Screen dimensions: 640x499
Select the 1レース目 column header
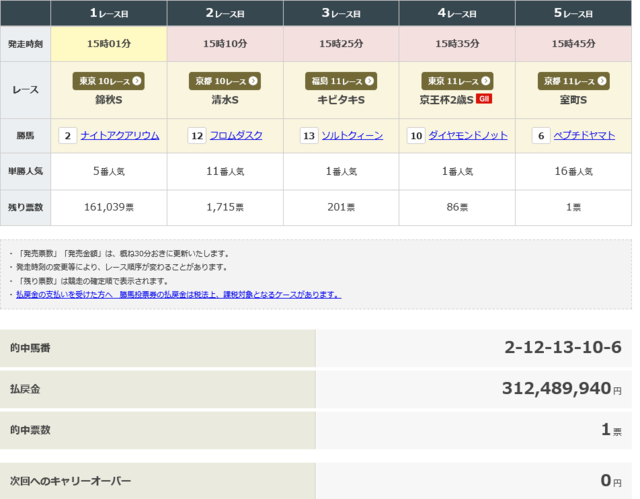point(109,14)
